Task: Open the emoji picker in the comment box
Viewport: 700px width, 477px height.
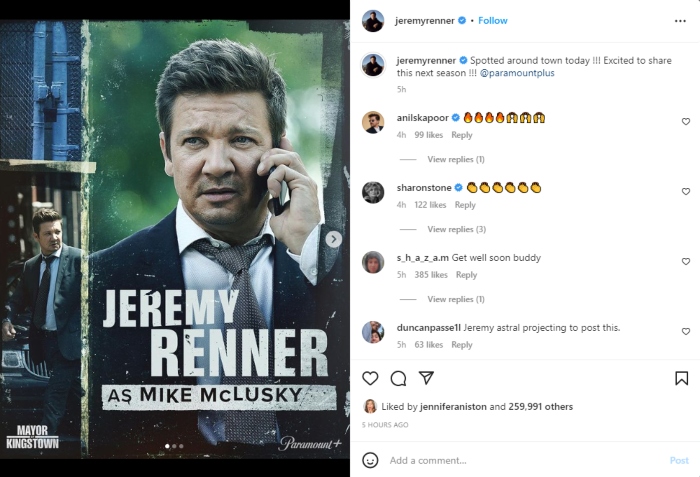Action: click(x=370, y=460)
